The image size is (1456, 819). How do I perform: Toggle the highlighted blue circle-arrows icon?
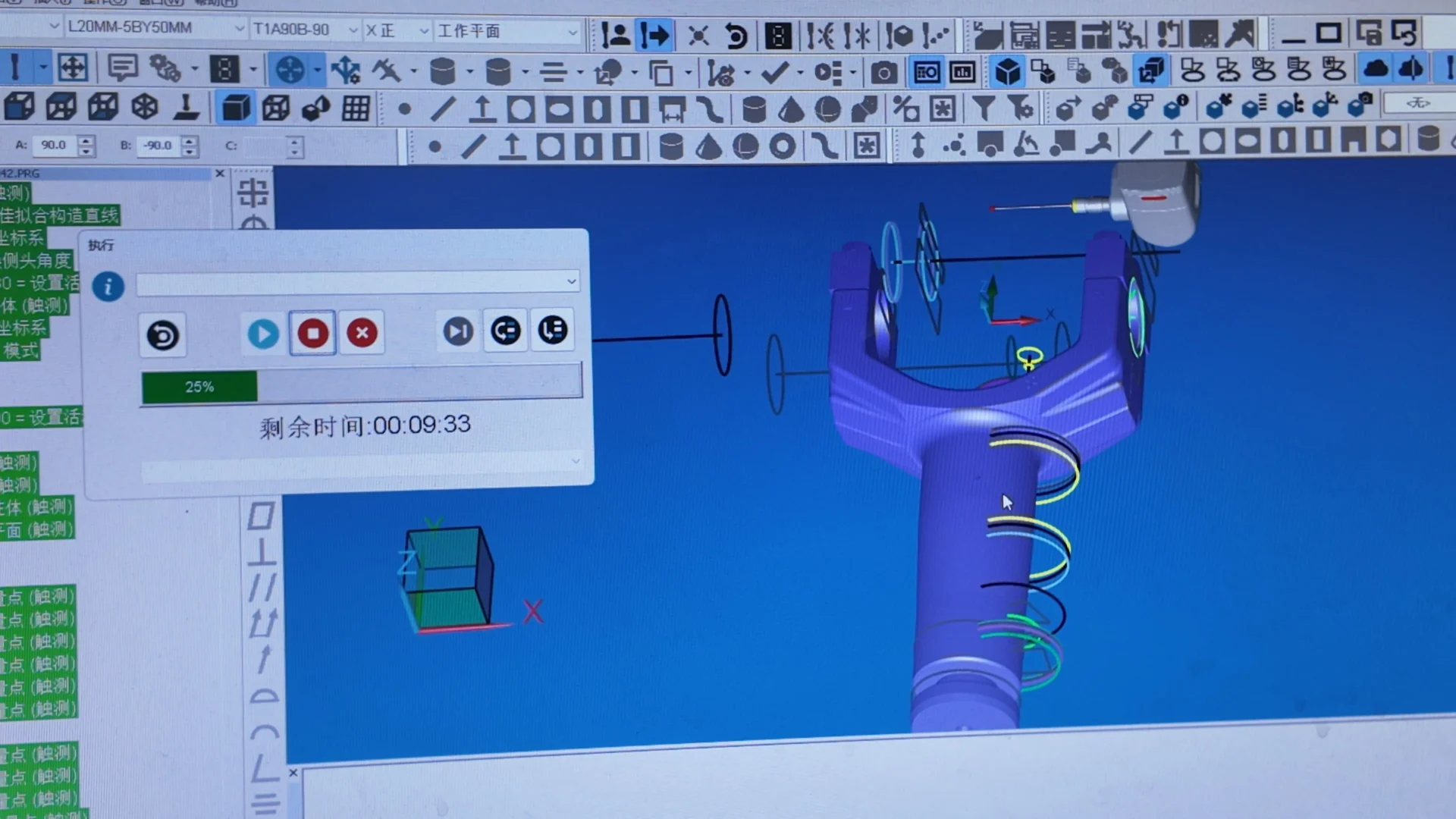click(290, 71)
